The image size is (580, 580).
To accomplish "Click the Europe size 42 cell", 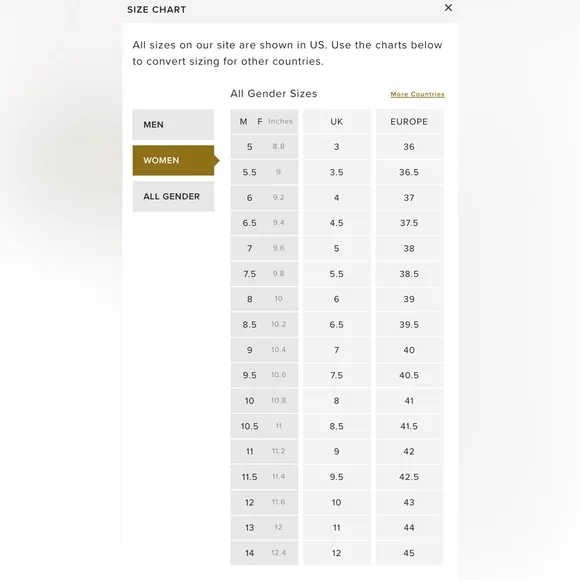I will (x=409, y=452).
